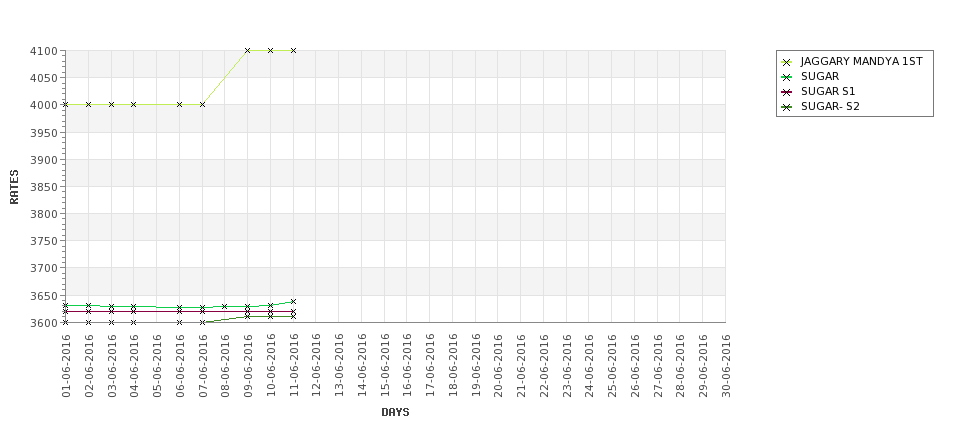This screenshot has width=975, height=429.
Task: Click the 4000 y-axis tick label
Action: (x=44, y=105)
